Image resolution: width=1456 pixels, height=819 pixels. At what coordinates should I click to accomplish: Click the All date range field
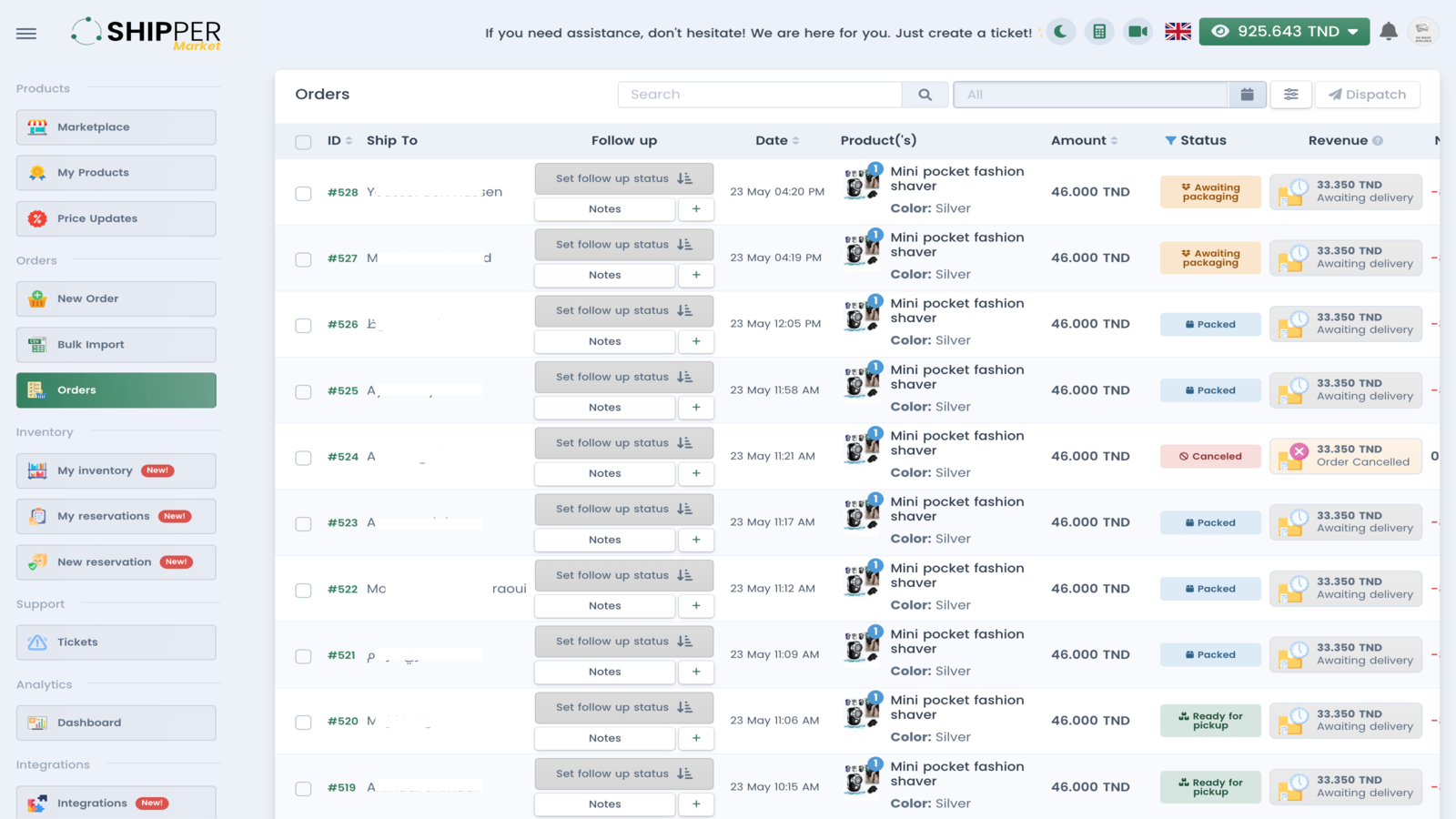tap(1090, 95)
